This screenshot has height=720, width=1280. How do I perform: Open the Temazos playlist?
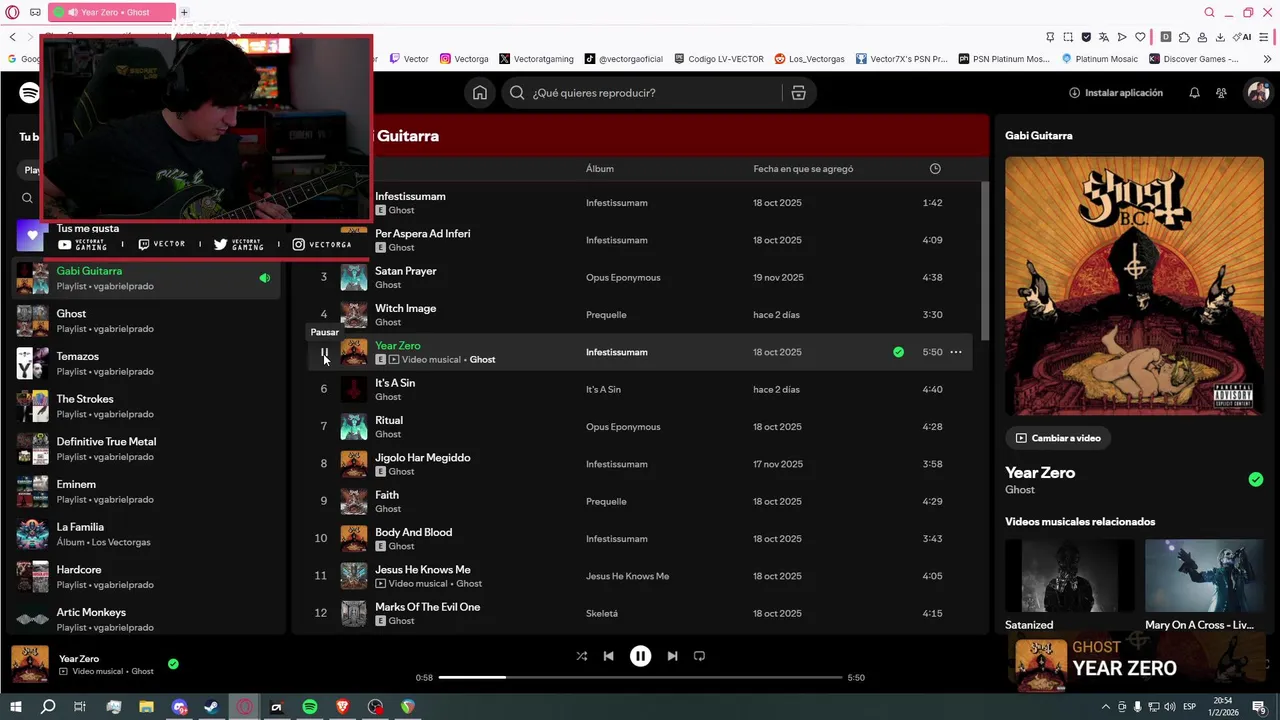point(148,364)
